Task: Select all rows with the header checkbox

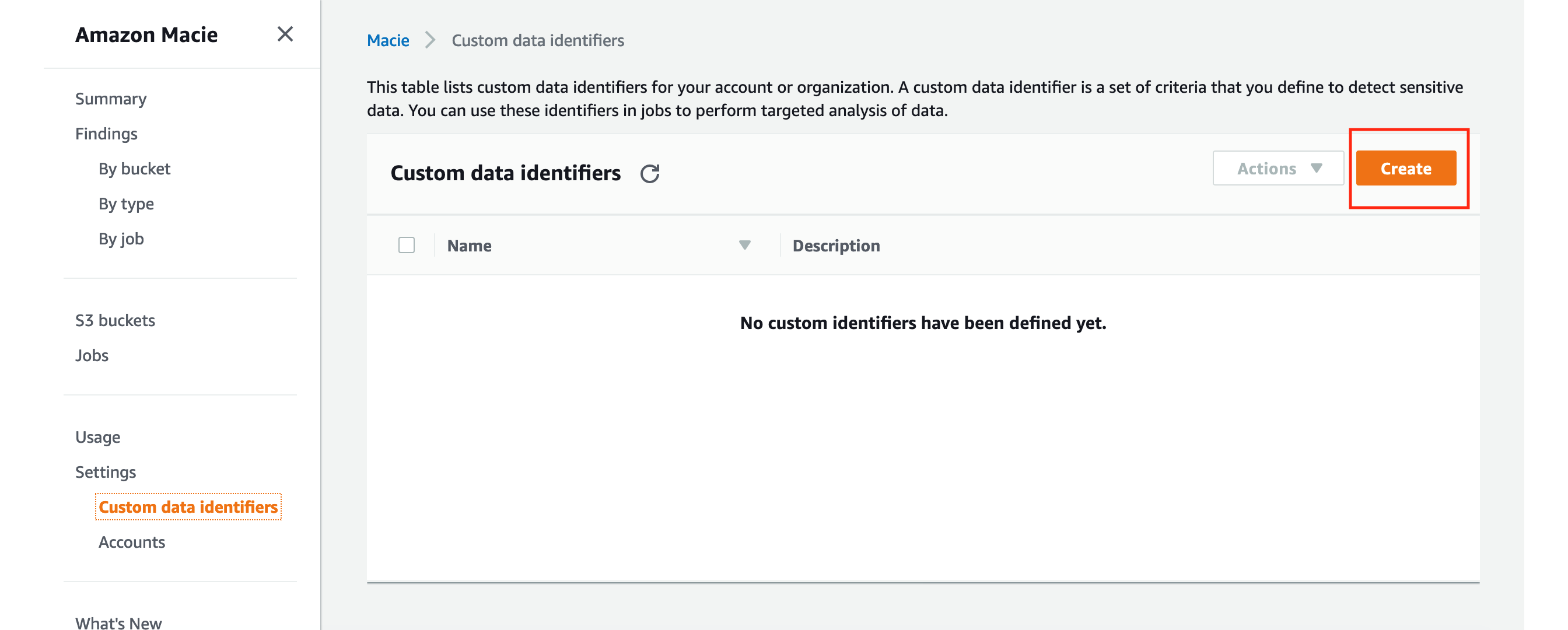Action: (406, 244)
